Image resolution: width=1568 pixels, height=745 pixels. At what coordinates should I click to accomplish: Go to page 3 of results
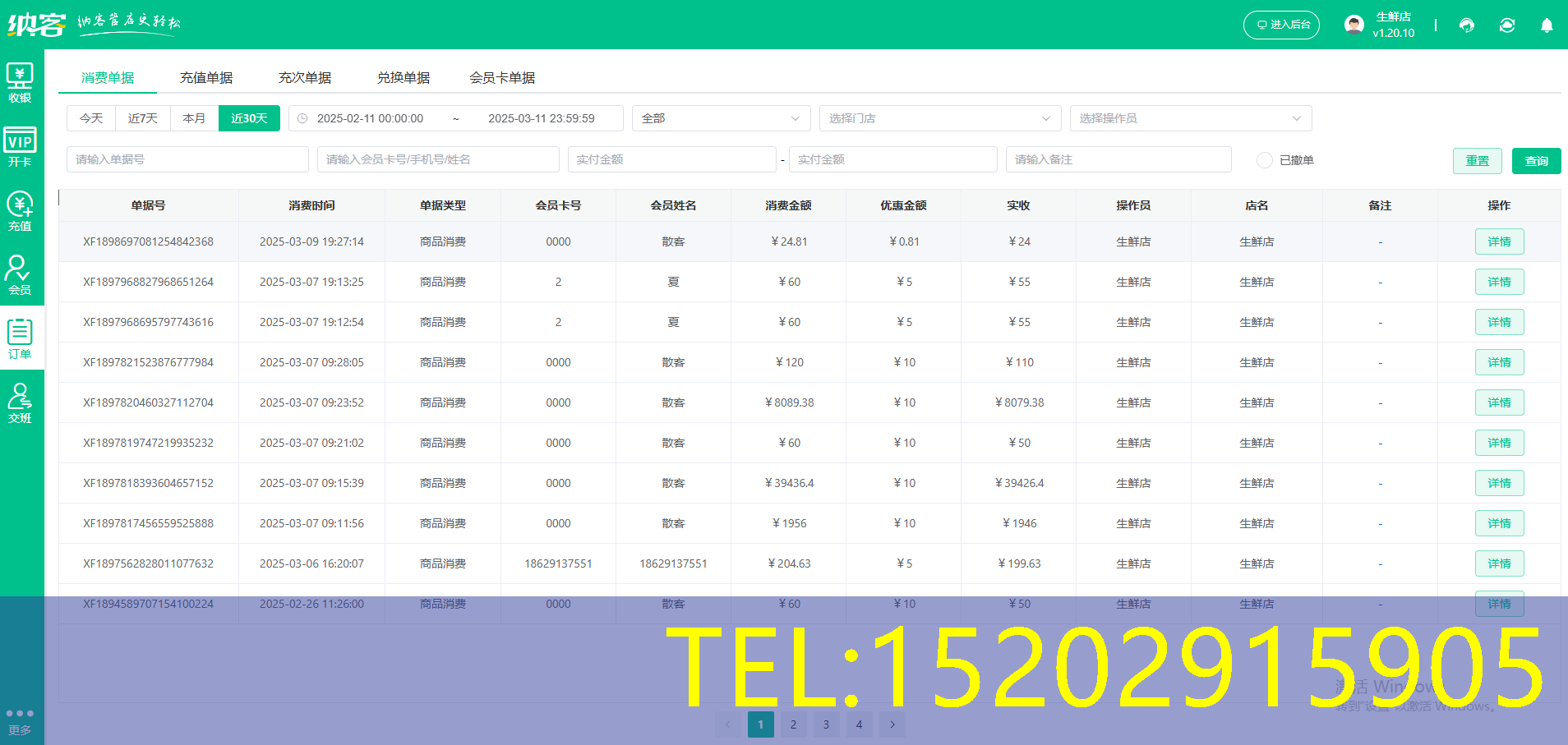827,724
